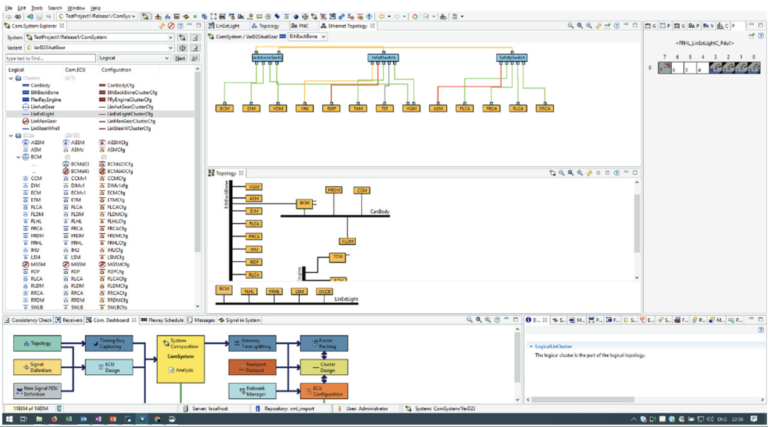Open the Logical filter type dropdown
The width and height of the screenshot is (768, 427).
[x=165, y=58]
